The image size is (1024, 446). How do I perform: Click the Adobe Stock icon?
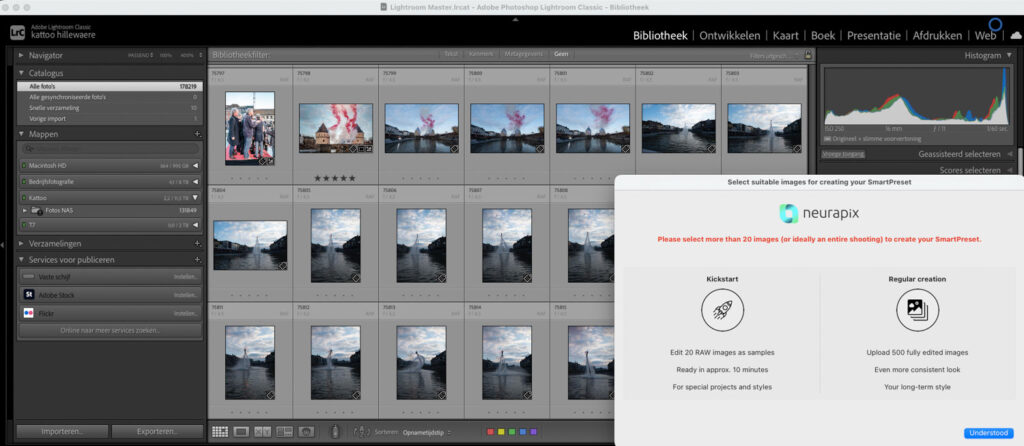[29, 295]
